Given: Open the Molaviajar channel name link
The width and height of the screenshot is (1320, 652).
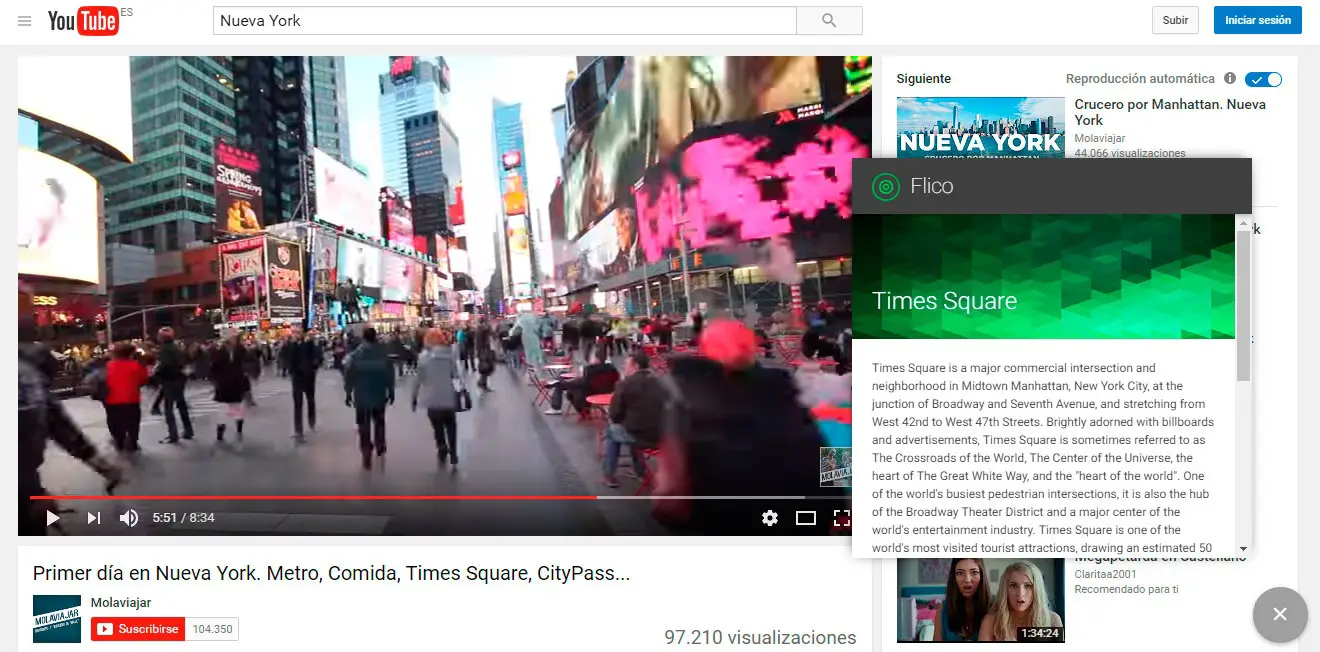Looking at the screenshot, I should click(121, 602).
